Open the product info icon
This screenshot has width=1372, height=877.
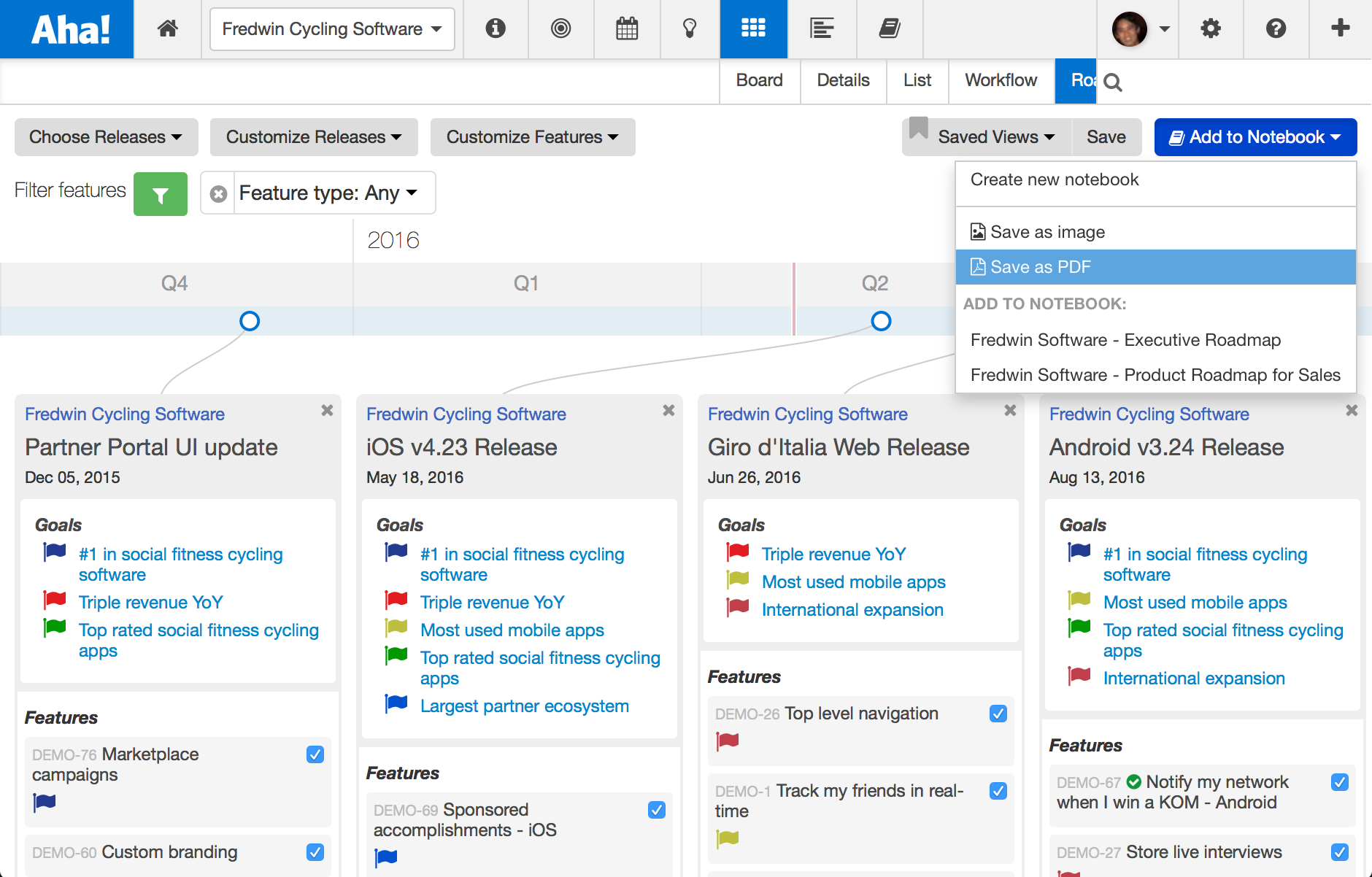point(496,28)
